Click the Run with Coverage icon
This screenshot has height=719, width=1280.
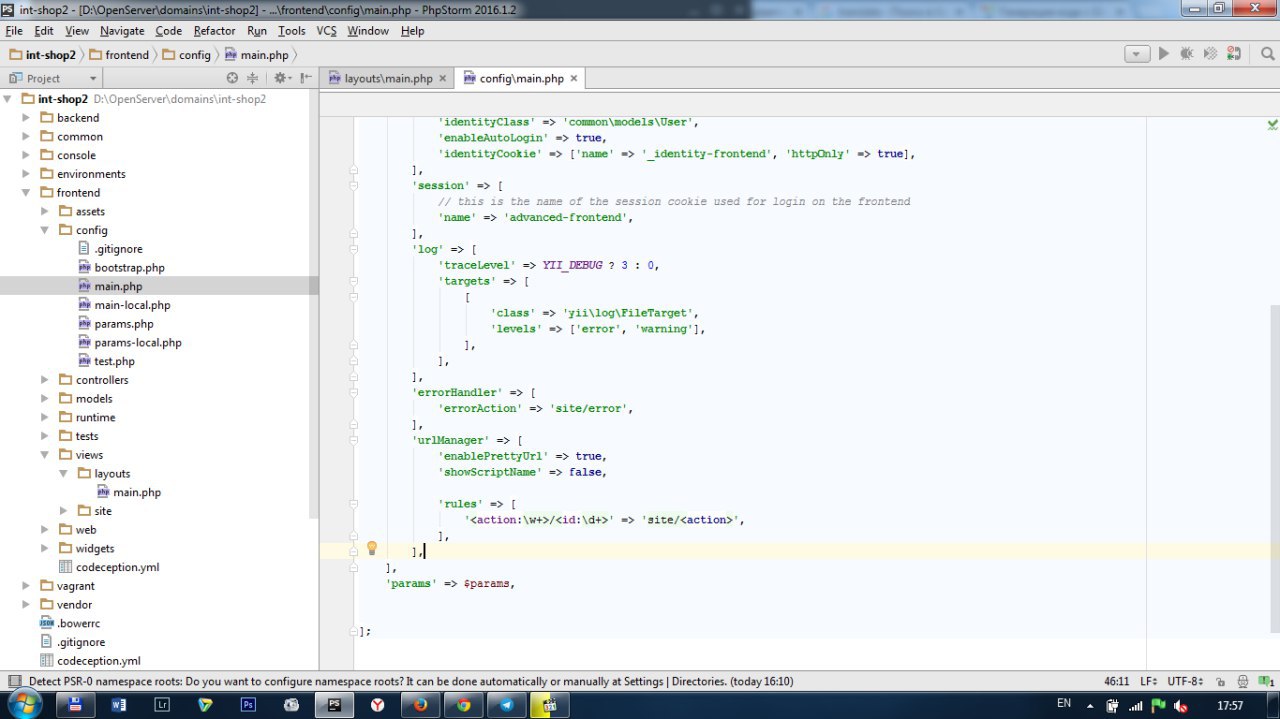pyautogui.click(x=1211, y=54)
